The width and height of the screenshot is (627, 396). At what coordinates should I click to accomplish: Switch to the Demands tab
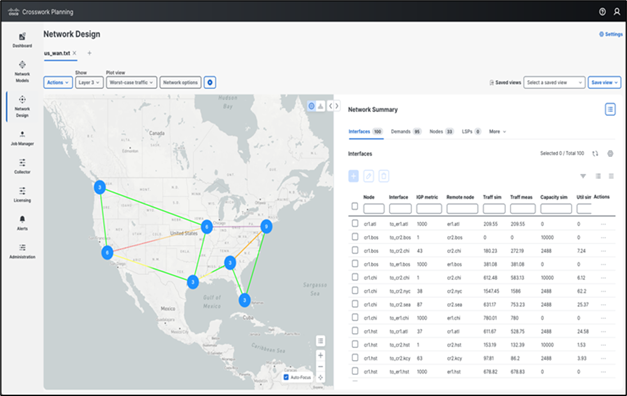coord(406,132)
